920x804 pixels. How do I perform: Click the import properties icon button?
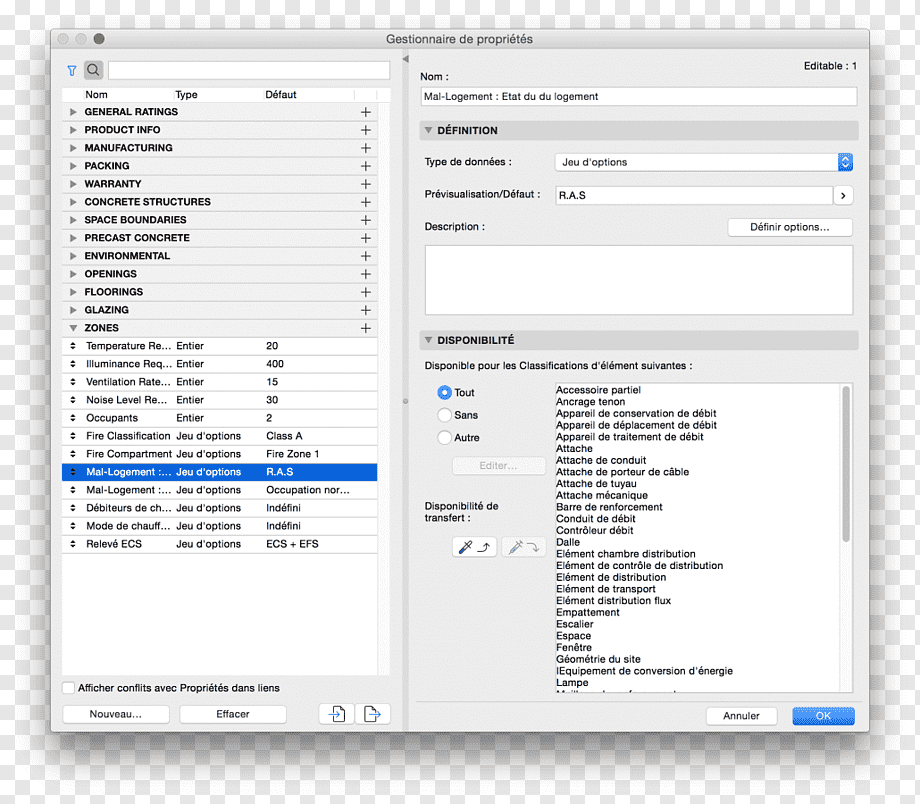337,714
